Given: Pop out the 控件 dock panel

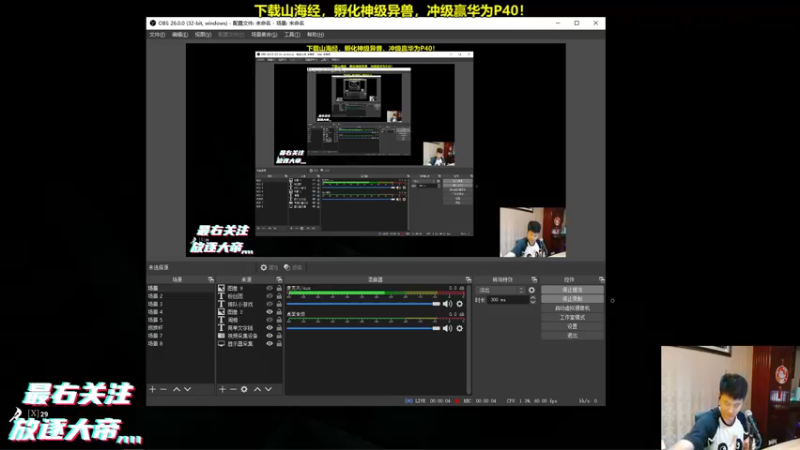Looking at the screenshot, I should pyautogui.click(x=602, y=280).
